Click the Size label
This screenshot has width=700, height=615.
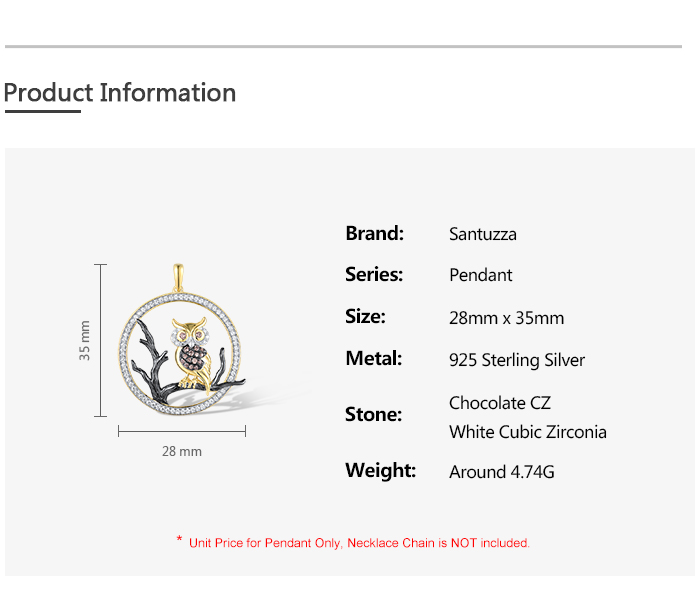click(x=366, y=317)
